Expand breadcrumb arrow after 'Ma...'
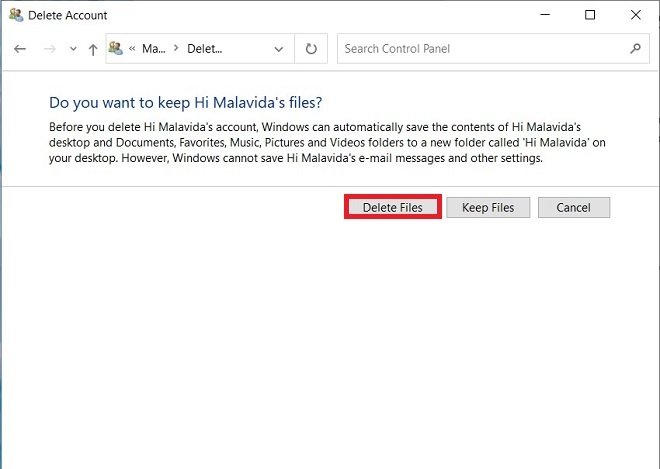This screenshot has height=469, width=660. [176, 48]
